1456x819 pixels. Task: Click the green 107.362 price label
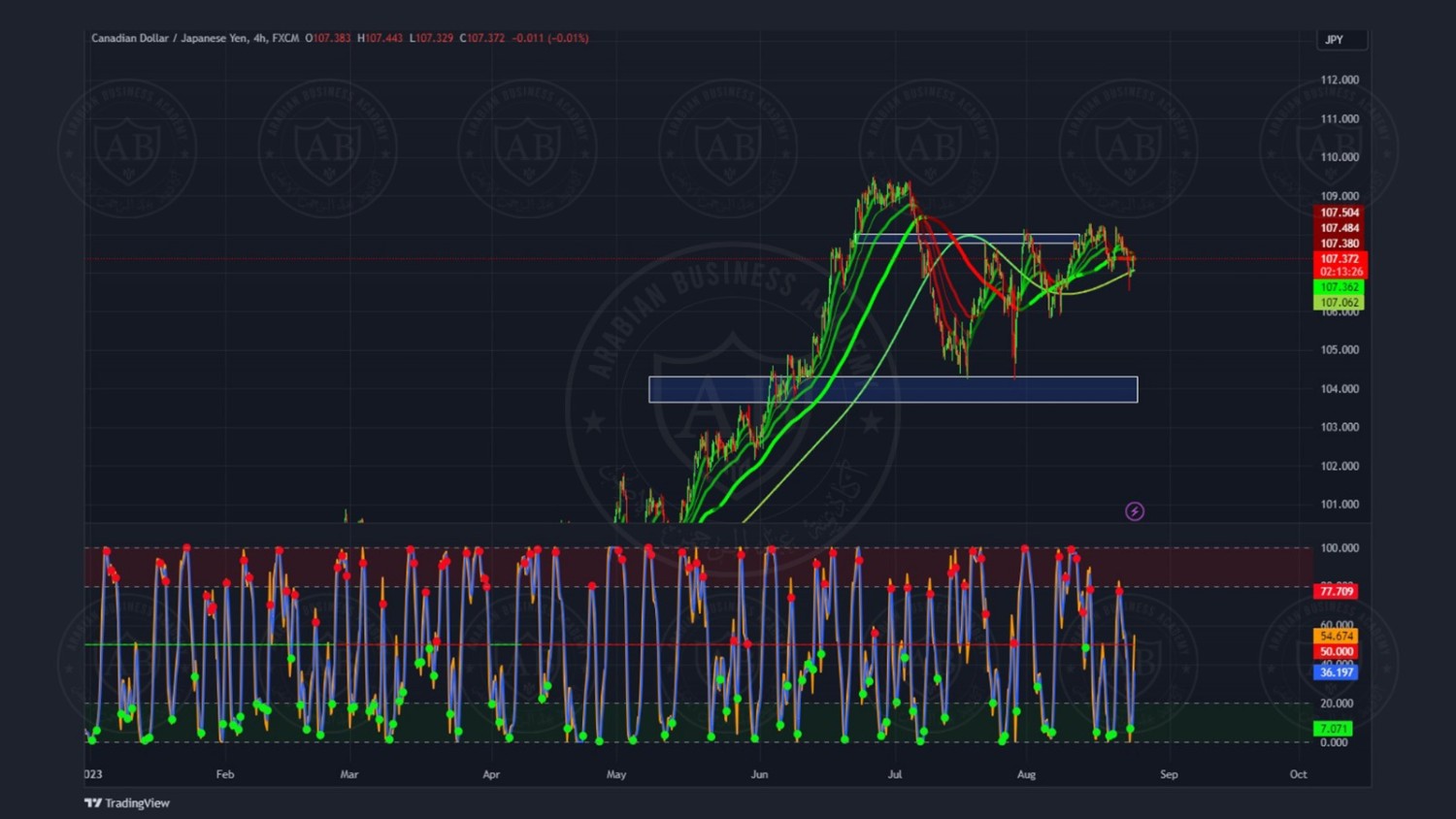(1340, 287)
